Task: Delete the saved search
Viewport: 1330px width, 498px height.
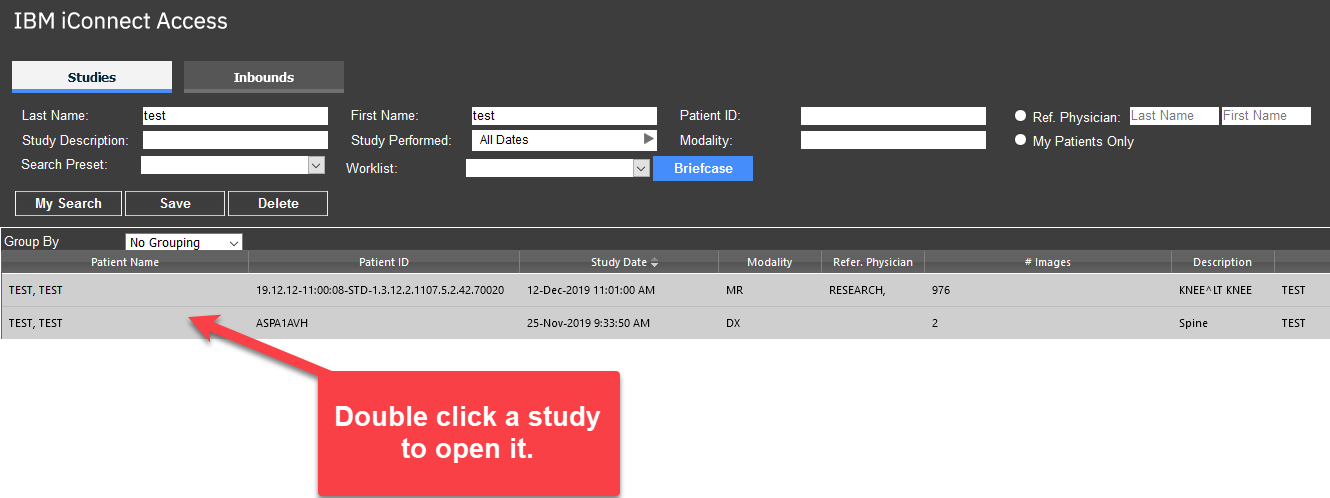Action: point(278,203)
